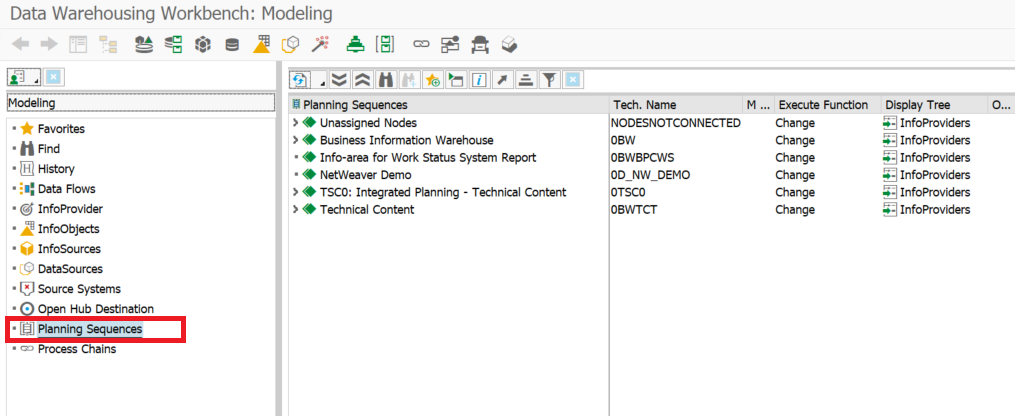Click expand all double-chevron down icon

(339, 79)
